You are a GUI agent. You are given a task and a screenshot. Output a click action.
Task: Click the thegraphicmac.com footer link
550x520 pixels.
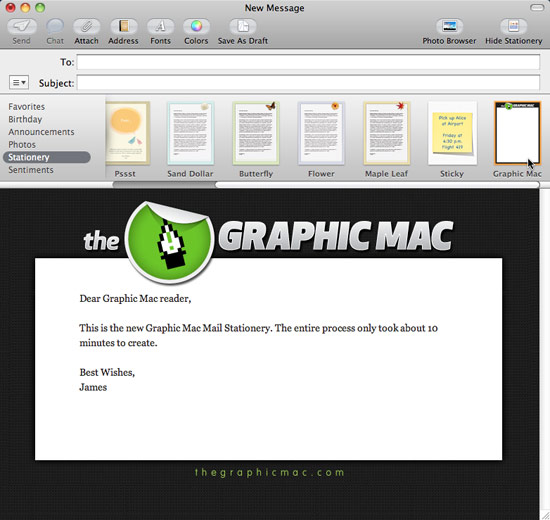point(269,472)
